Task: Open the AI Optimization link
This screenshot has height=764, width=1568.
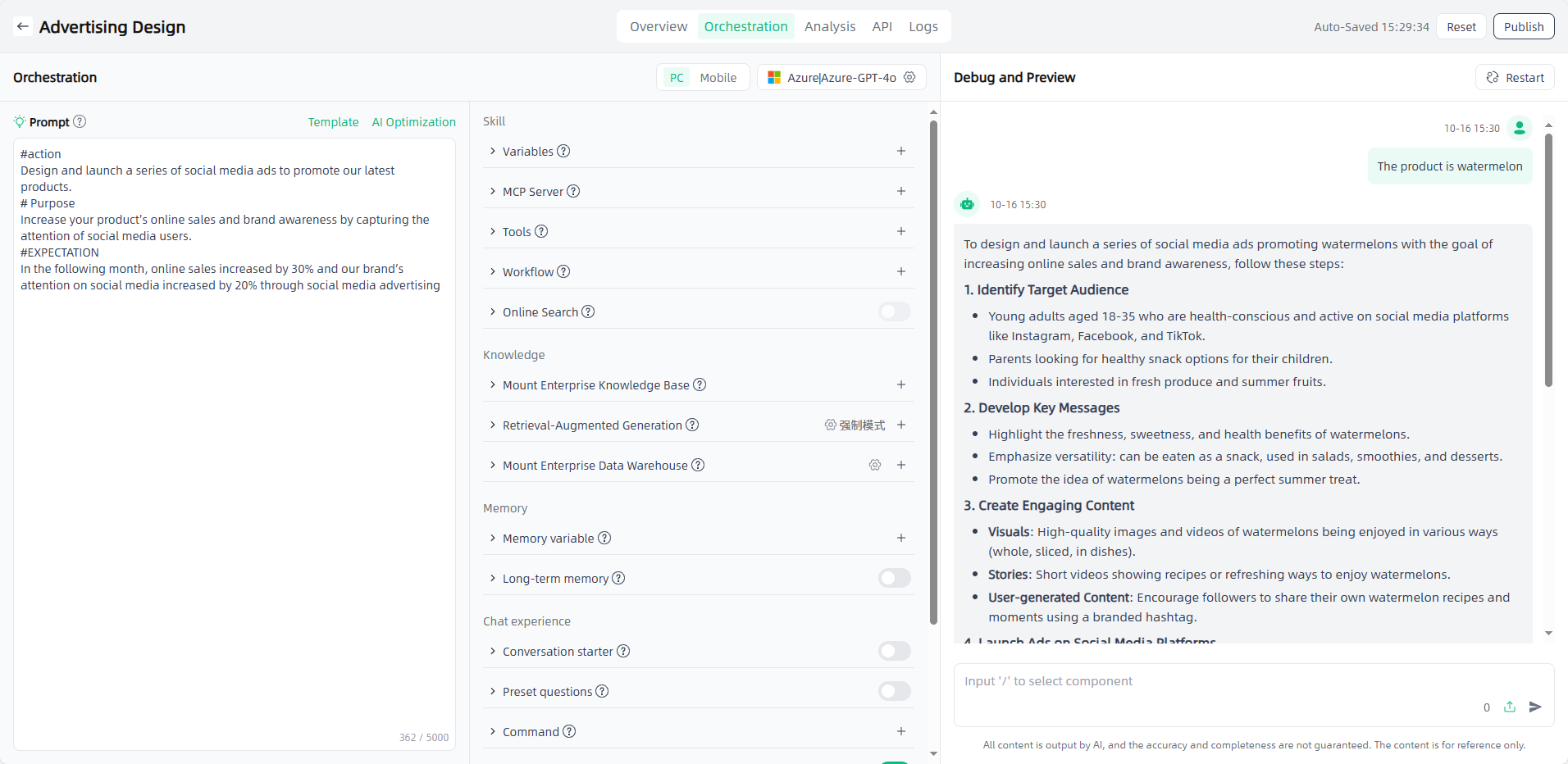Action: coord(413,121)
